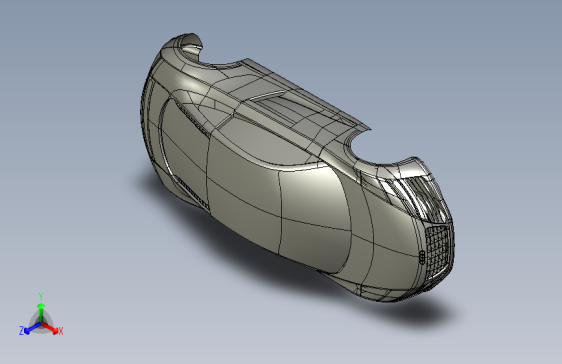Select the front grille mesh on the car model

pyautogui.click(x=438, y=252)
